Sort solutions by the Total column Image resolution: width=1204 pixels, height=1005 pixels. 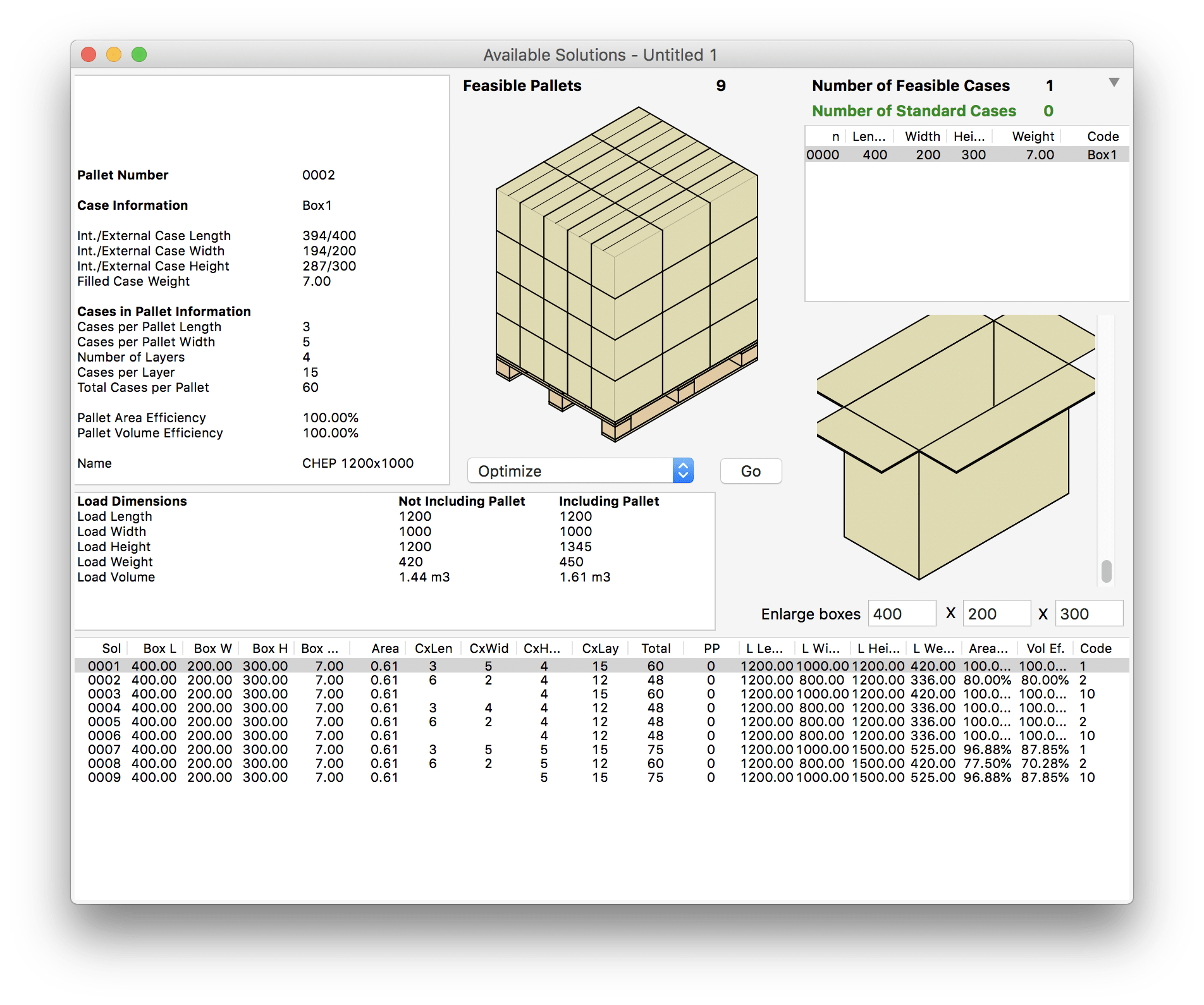point(656,648)
